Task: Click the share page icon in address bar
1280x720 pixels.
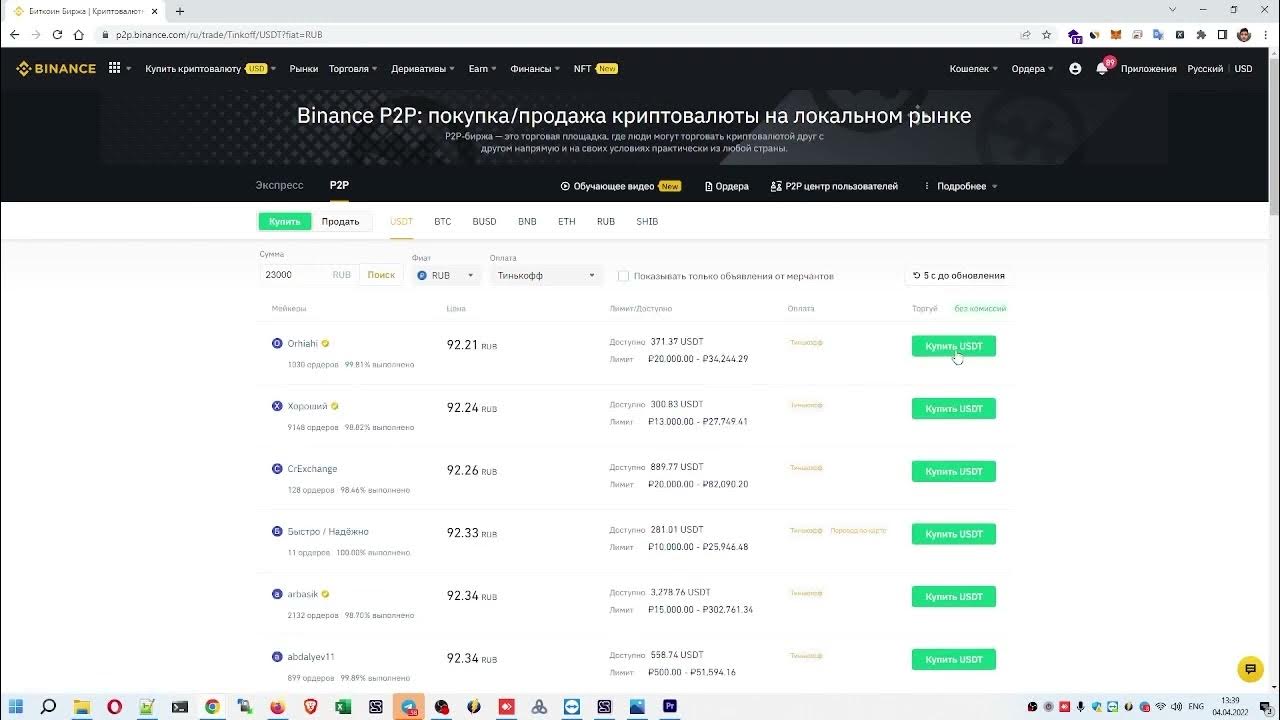Action: click(x=1025, y=34)
